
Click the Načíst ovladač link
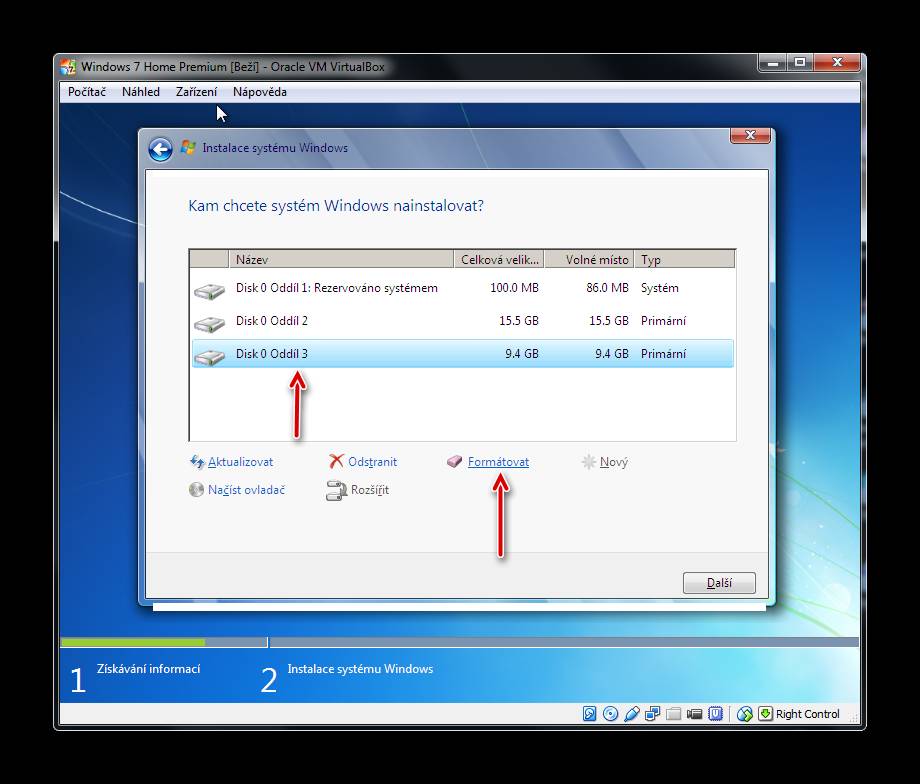coord(246,489)
